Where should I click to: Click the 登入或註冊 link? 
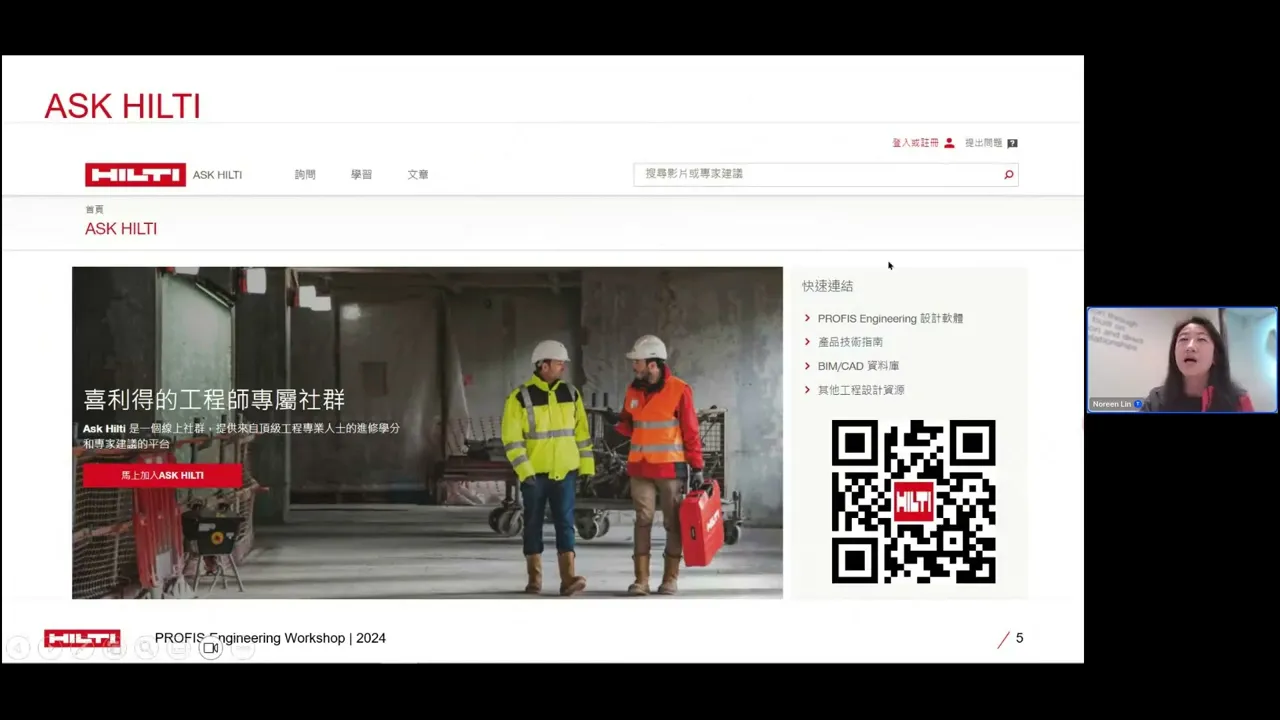tap(915, 143)
